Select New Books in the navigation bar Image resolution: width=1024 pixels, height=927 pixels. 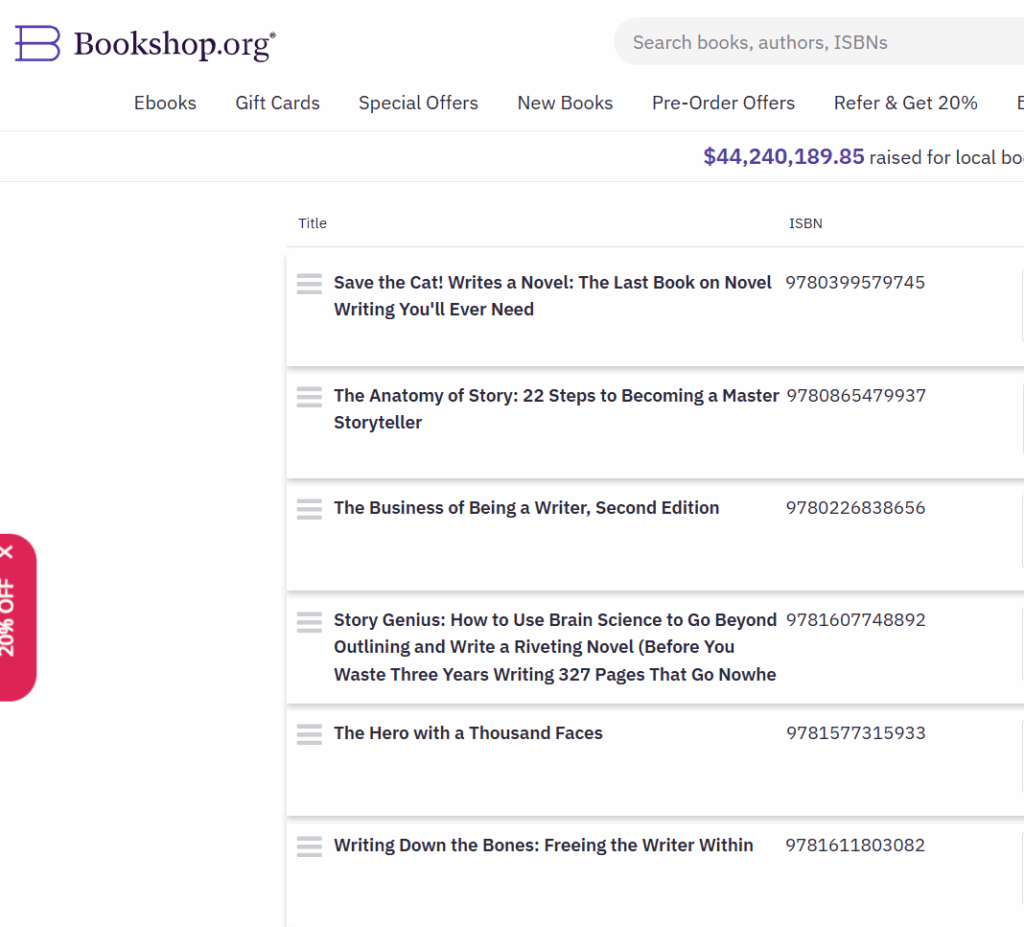click(565, 103)
